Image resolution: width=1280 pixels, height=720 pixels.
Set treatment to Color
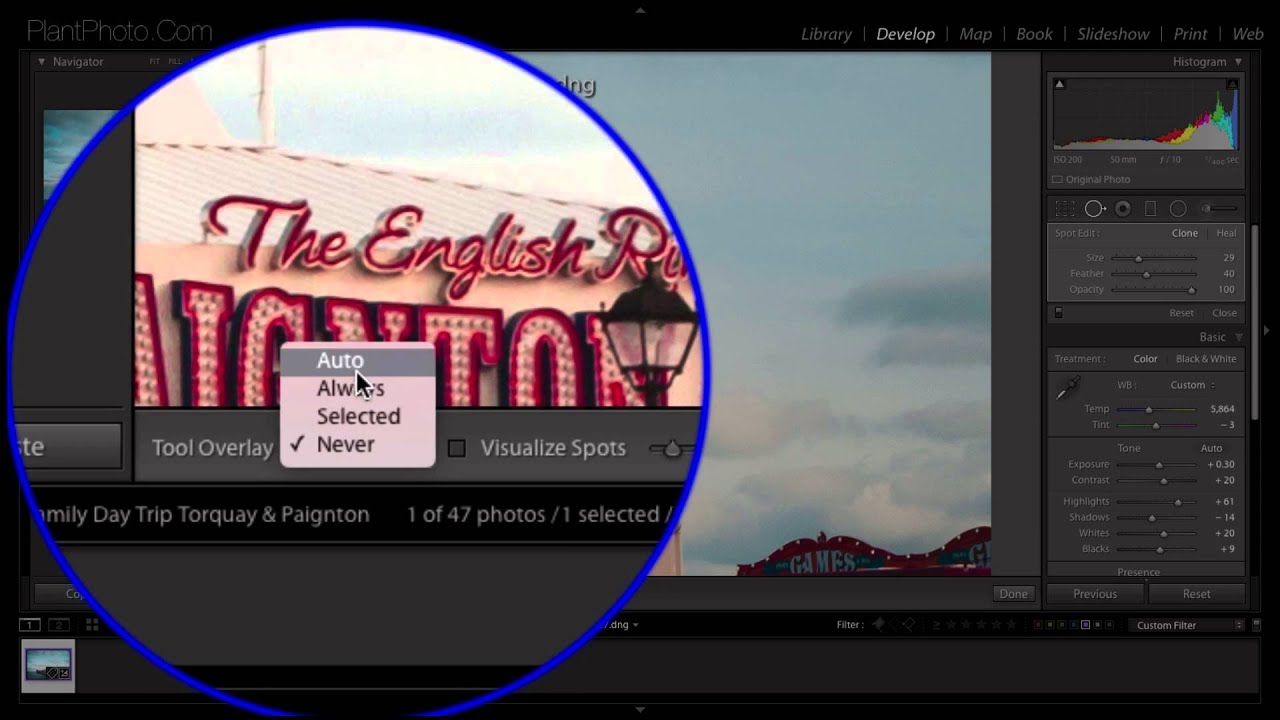tap(1145, 359)
